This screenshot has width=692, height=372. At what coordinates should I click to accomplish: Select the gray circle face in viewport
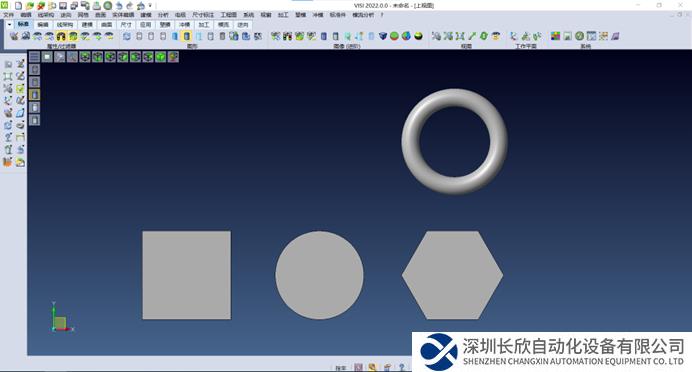pyautogui.click(x=320, y=275)
